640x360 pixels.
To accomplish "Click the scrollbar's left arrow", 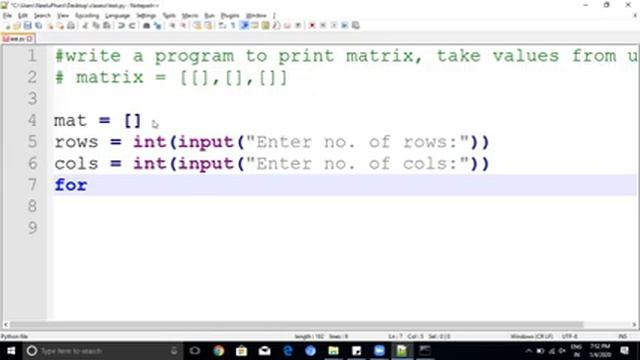I will 6,325.
